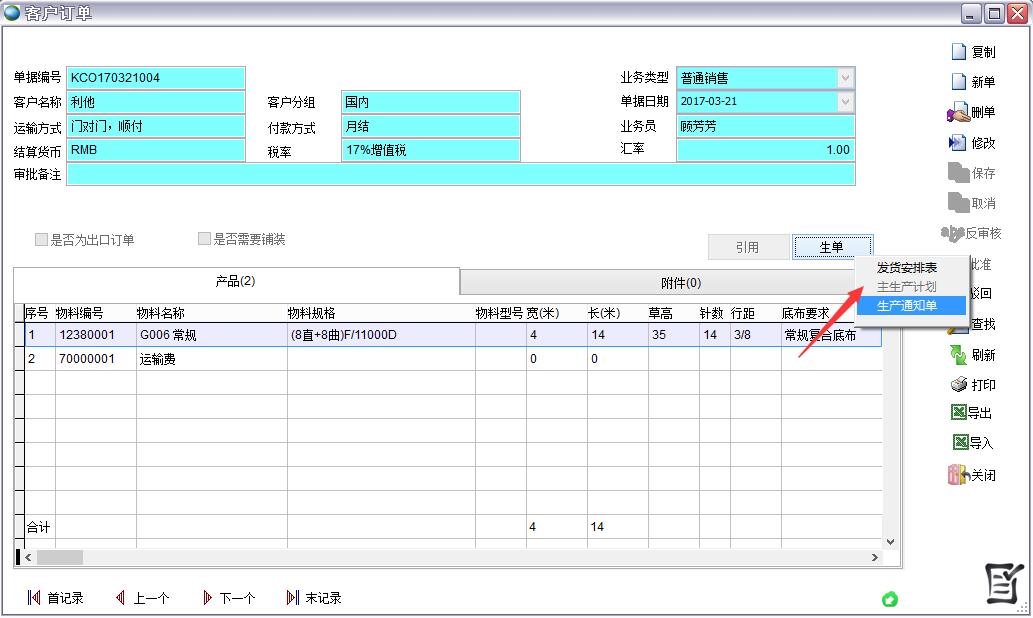
Task: Click the 删单 (delete order) icon
Action: 956,112
